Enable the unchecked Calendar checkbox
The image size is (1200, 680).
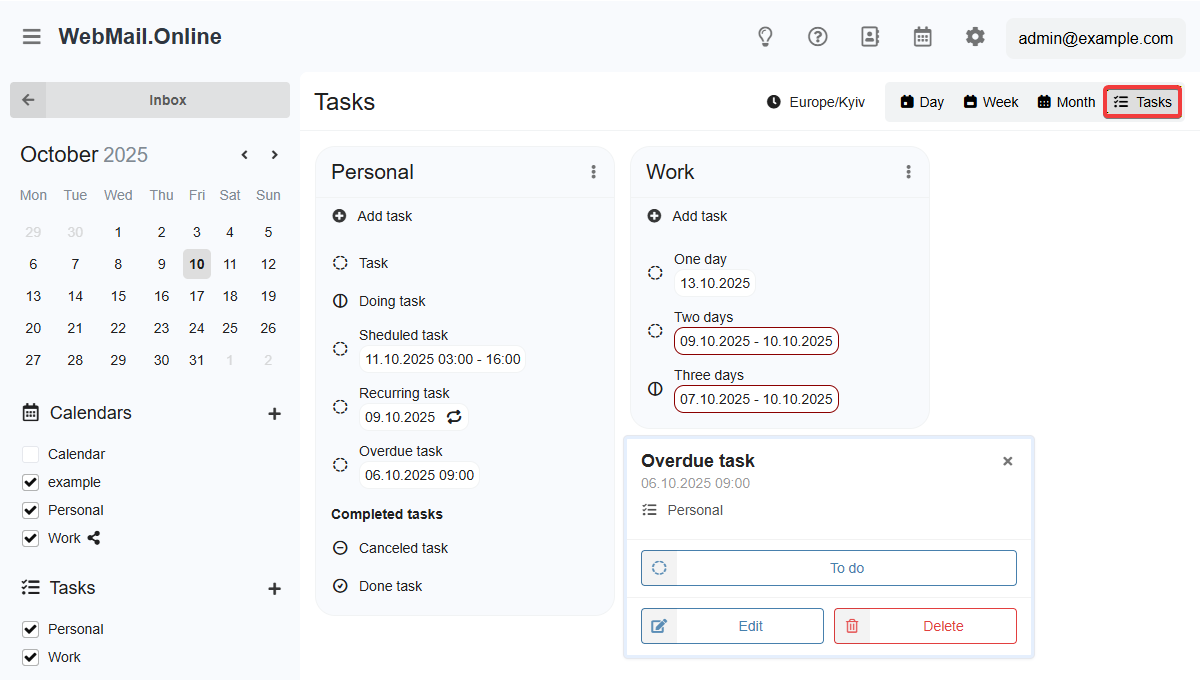(x=30, y=454)
